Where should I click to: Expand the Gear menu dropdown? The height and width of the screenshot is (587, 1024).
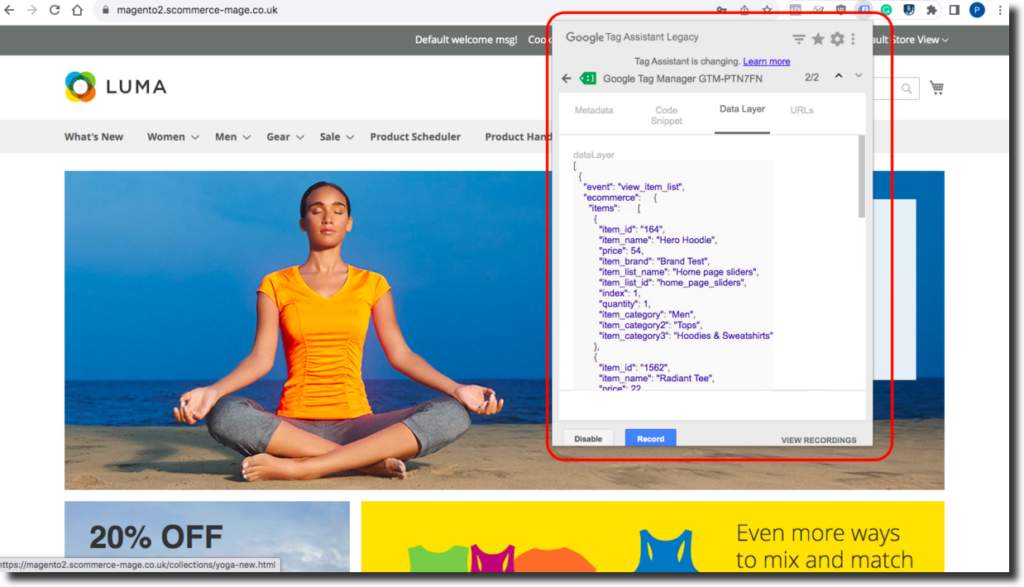point(285,137)
